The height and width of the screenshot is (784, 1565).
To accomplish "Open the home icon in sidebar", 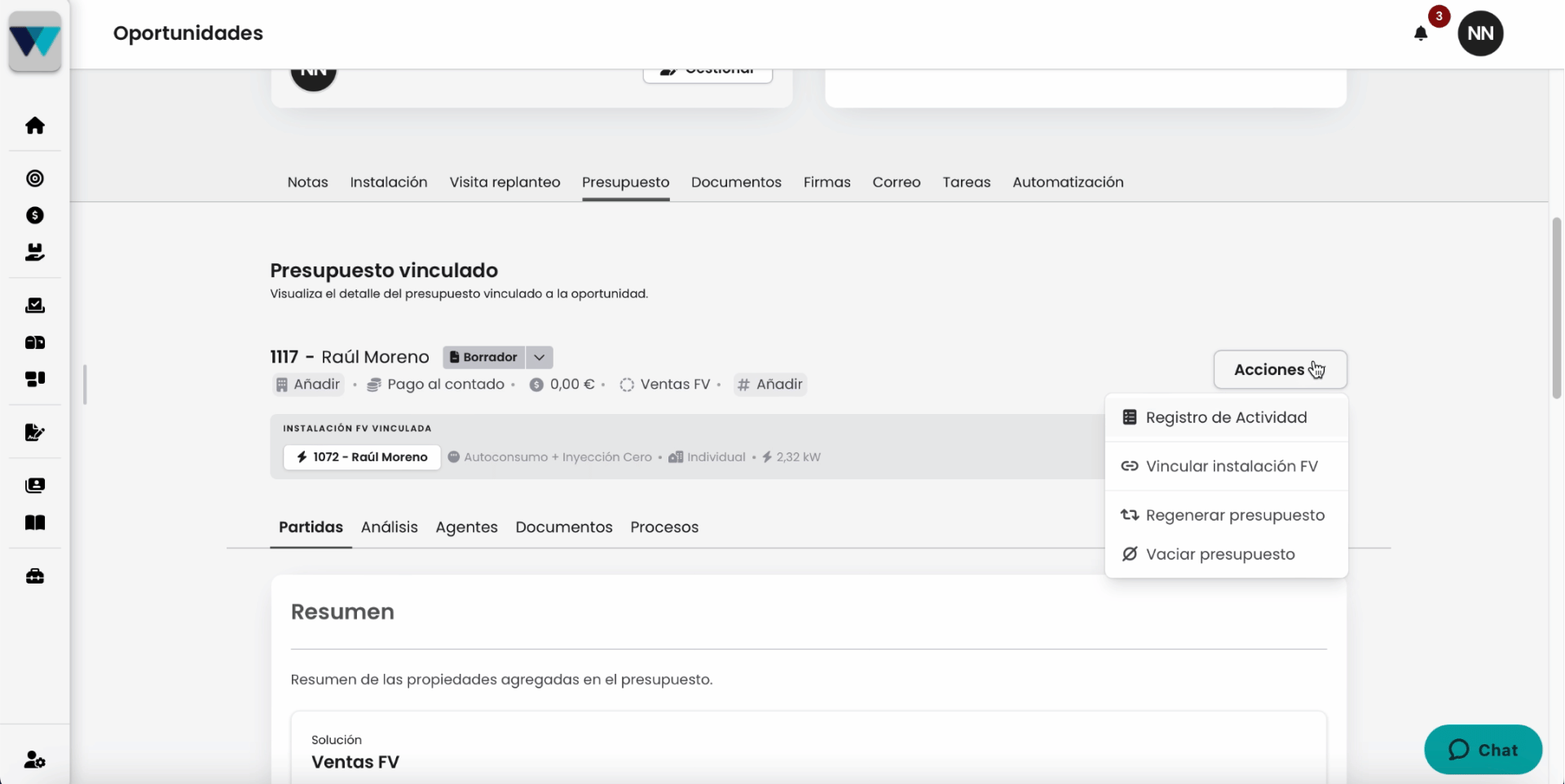I will (x=35, y=126).
